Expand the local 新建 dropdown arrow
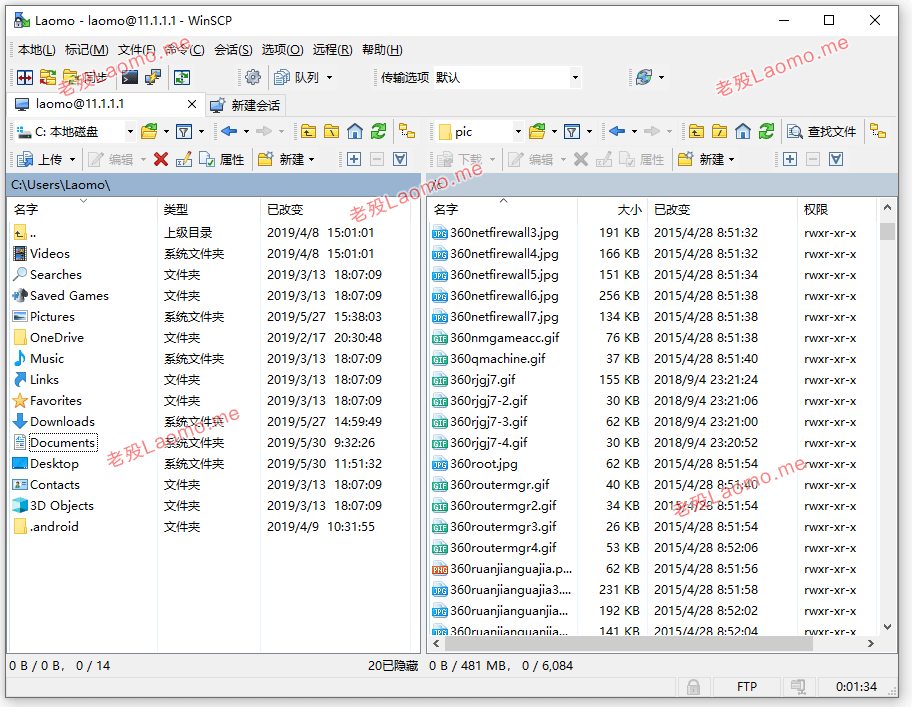This screenshot has height=707, width=912. click(x=312, y=159)
